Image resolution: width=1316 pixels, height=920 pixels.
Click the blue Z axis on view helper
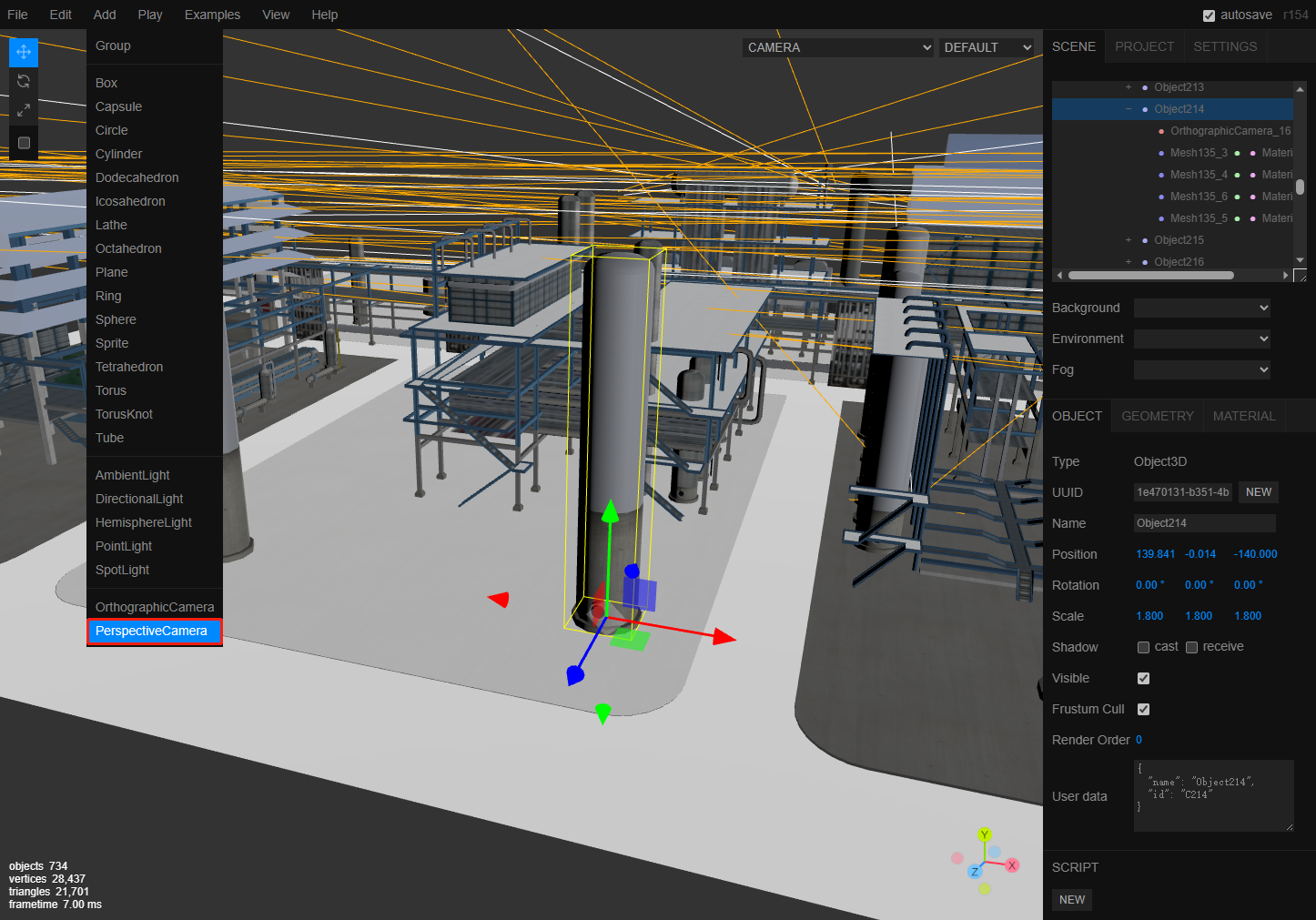(975, 872)
